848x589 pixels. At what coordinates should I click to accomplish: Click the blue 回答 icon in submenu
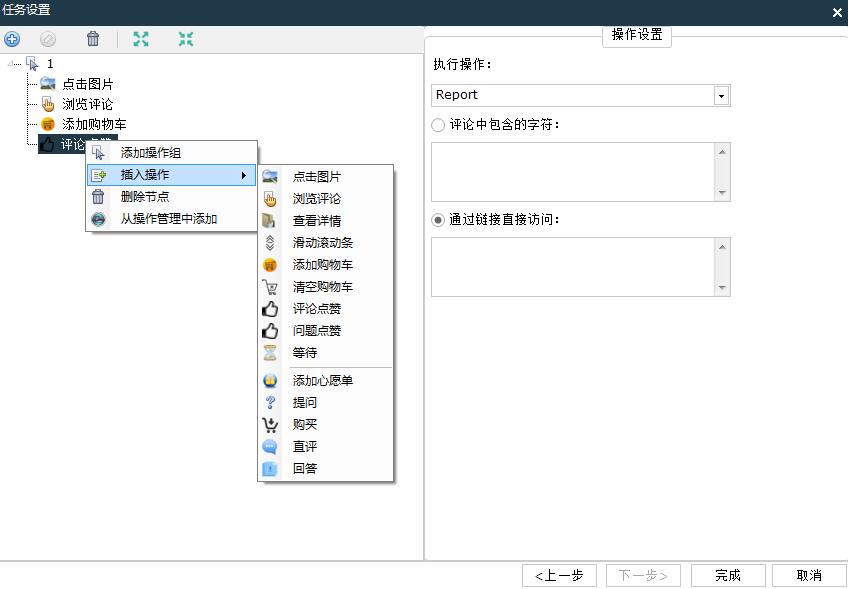tap(269, 468)
